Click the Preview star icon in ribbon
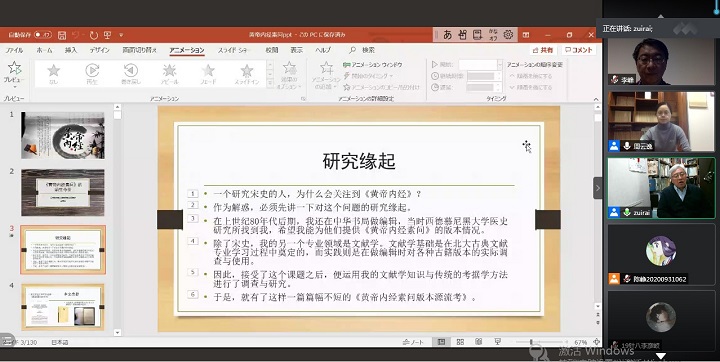This screenshot has width=720, height=362. click(x=14, y=68)
